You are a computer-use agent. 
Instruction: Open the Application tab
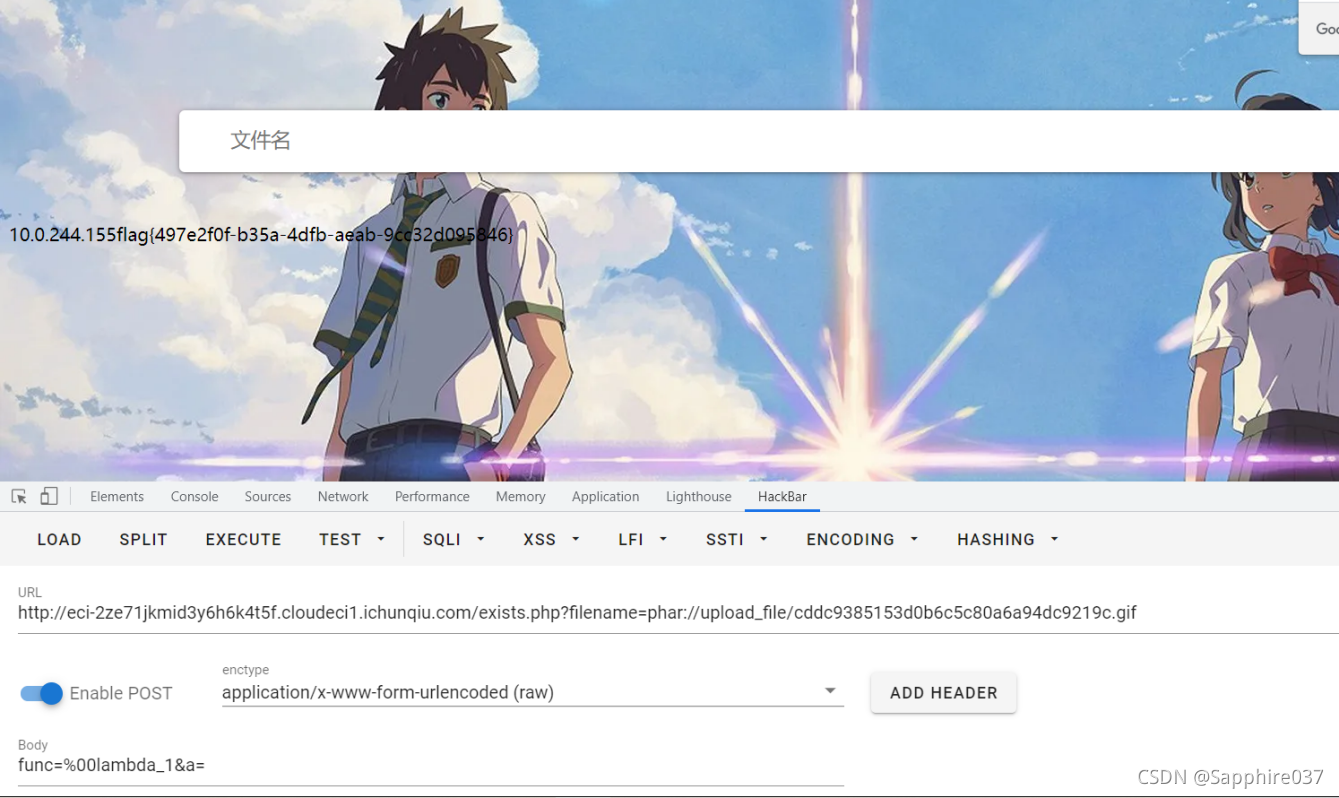(605, 497)
